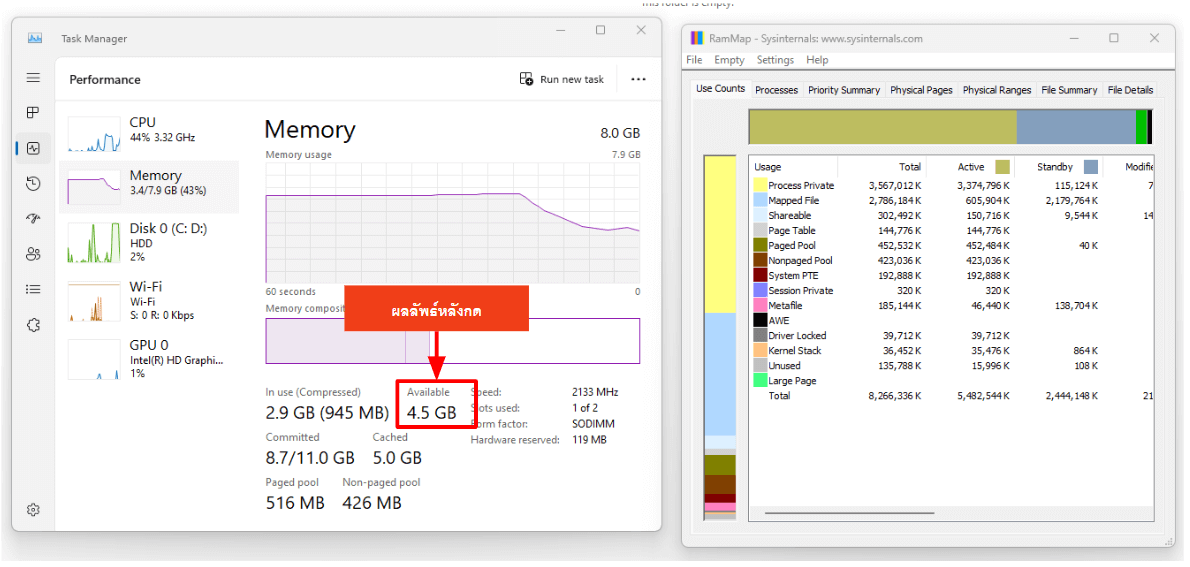The image size is (1190, 567).
Task: Click the Paged Pool olive color swatch
Action: click(760, 245)
